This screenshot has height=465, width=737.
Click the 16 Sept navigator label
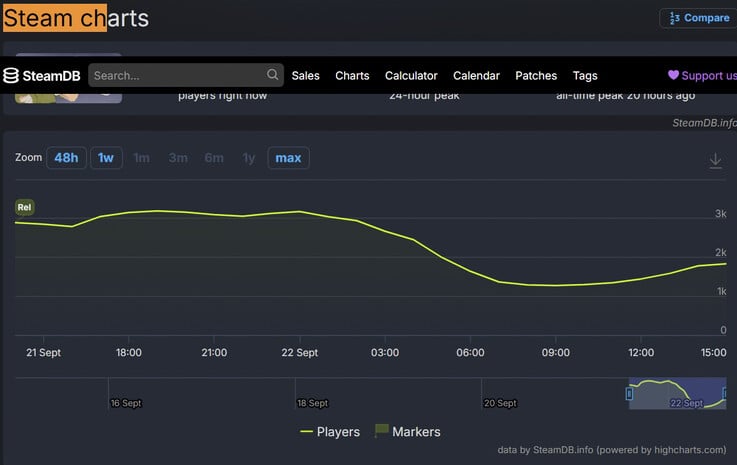[x=126, y=403]
